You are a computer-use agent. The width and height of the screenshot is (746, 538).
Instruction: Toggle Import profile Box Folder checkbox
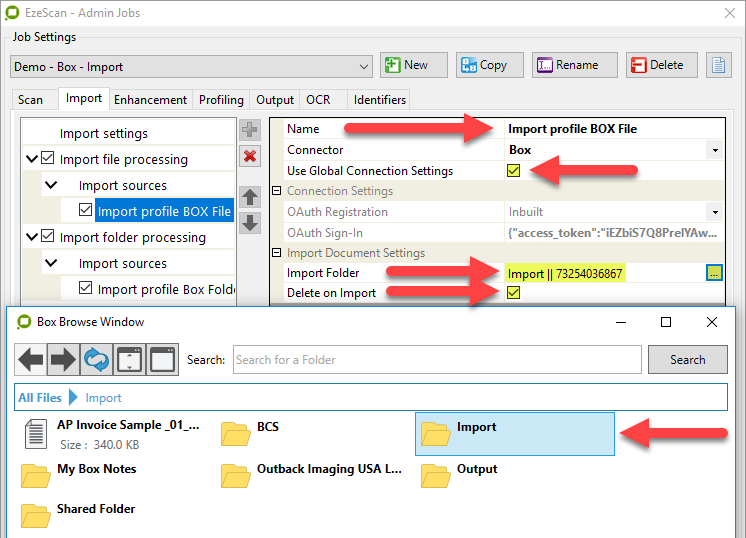tap(86, 287)
